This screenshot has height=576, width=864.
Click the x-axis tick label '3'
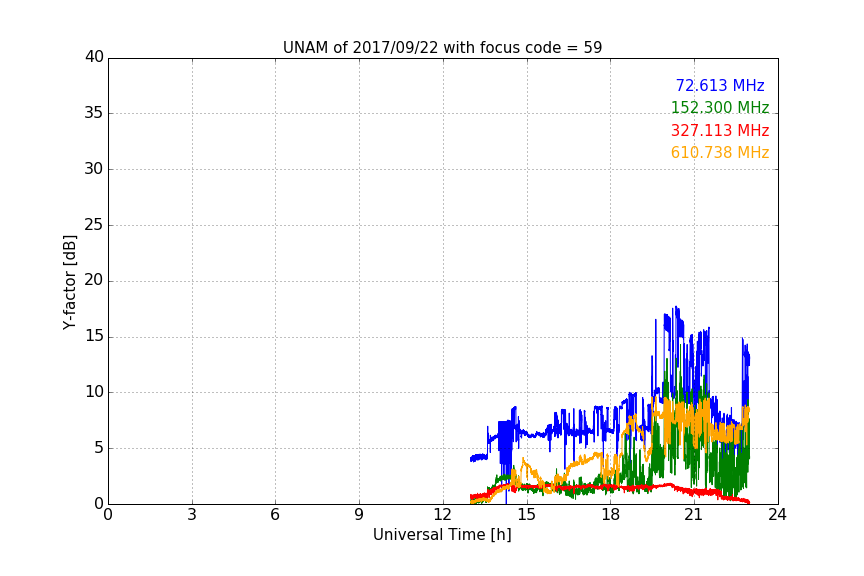pos(192,515)
